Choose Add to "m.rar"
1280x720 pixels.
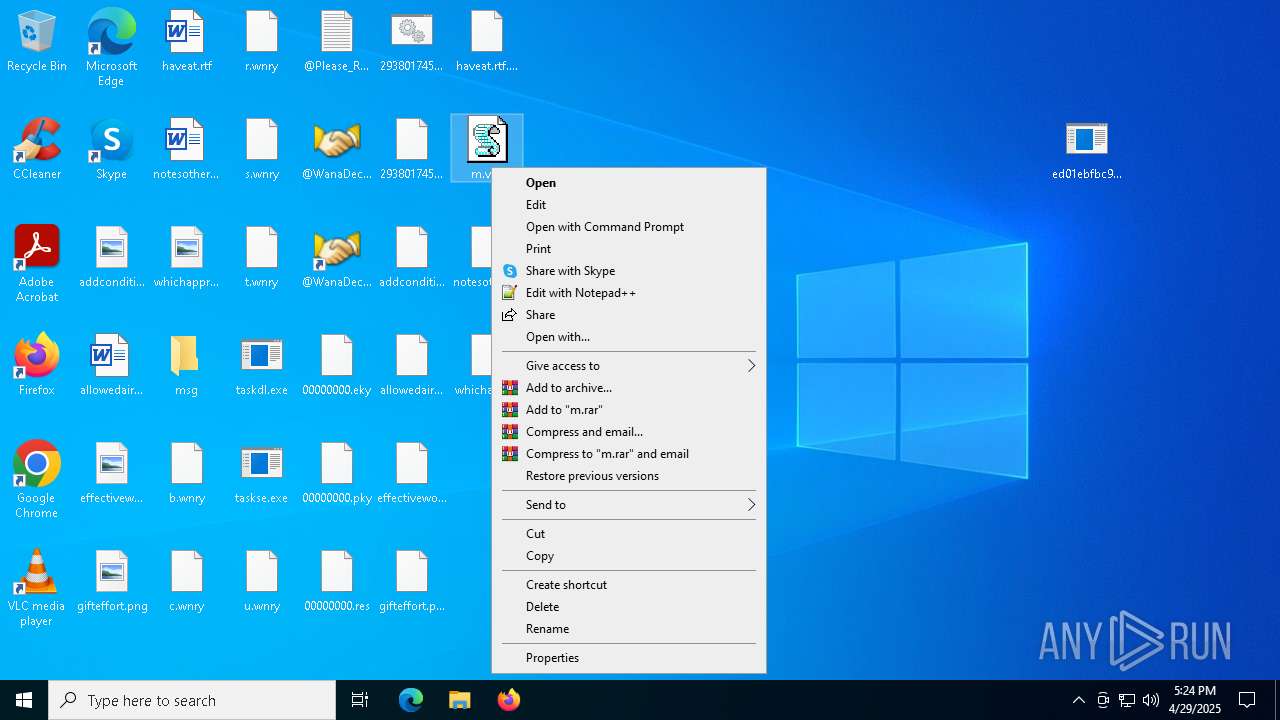pyautogui.click(x=629, y=410)
